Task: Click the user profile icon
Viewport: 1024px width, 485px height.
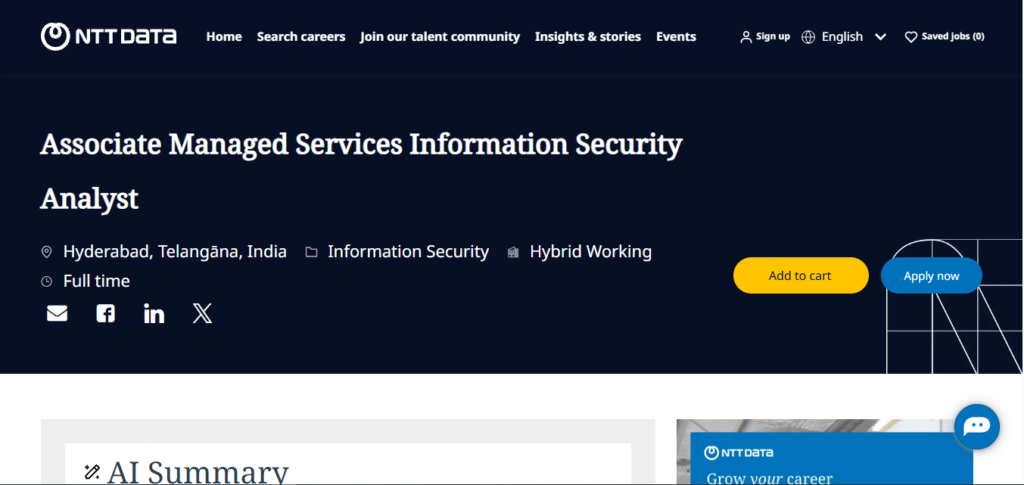Action: pos(746,37)
